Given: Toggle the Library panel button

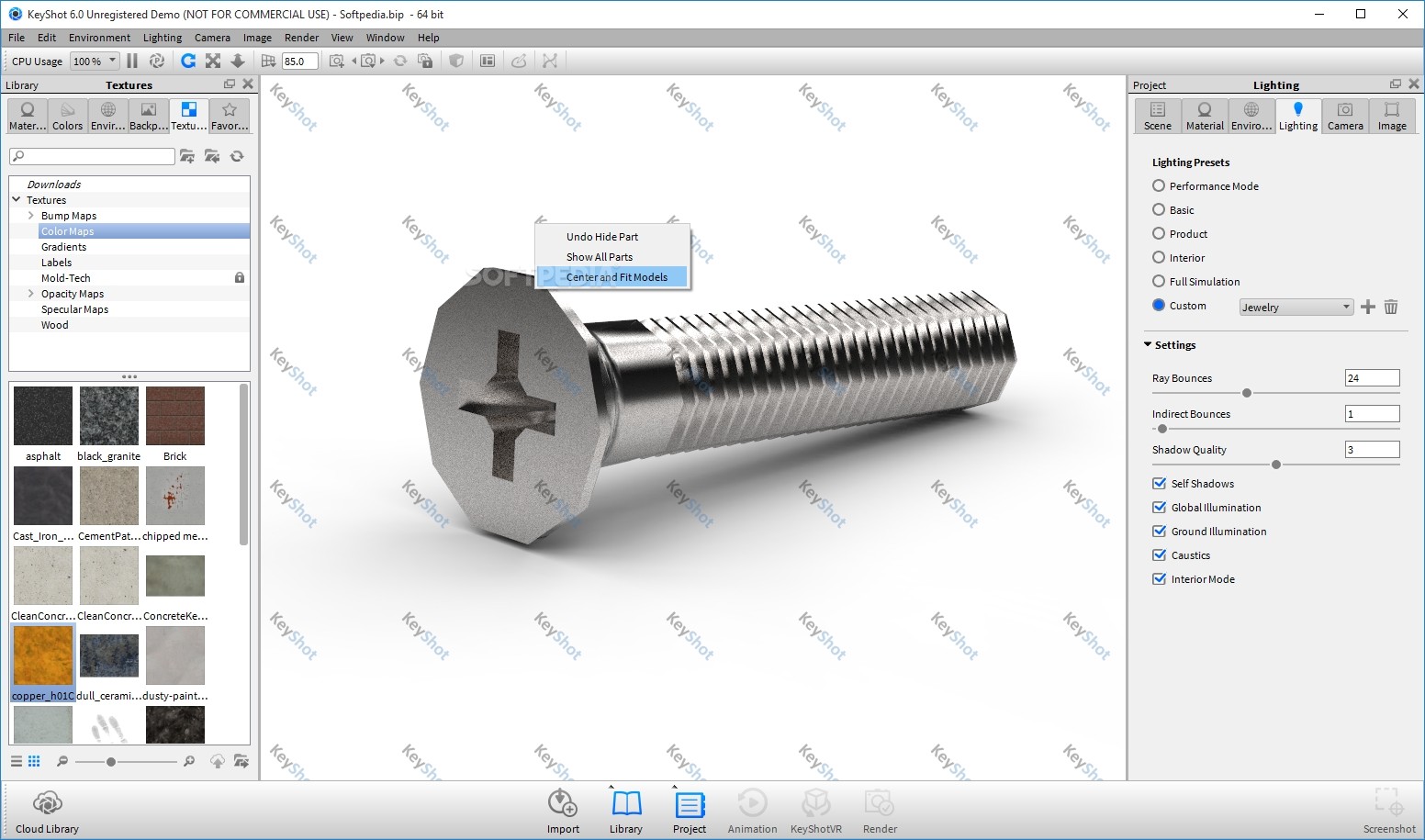Looking at the screenshot, I should [626, 812].
